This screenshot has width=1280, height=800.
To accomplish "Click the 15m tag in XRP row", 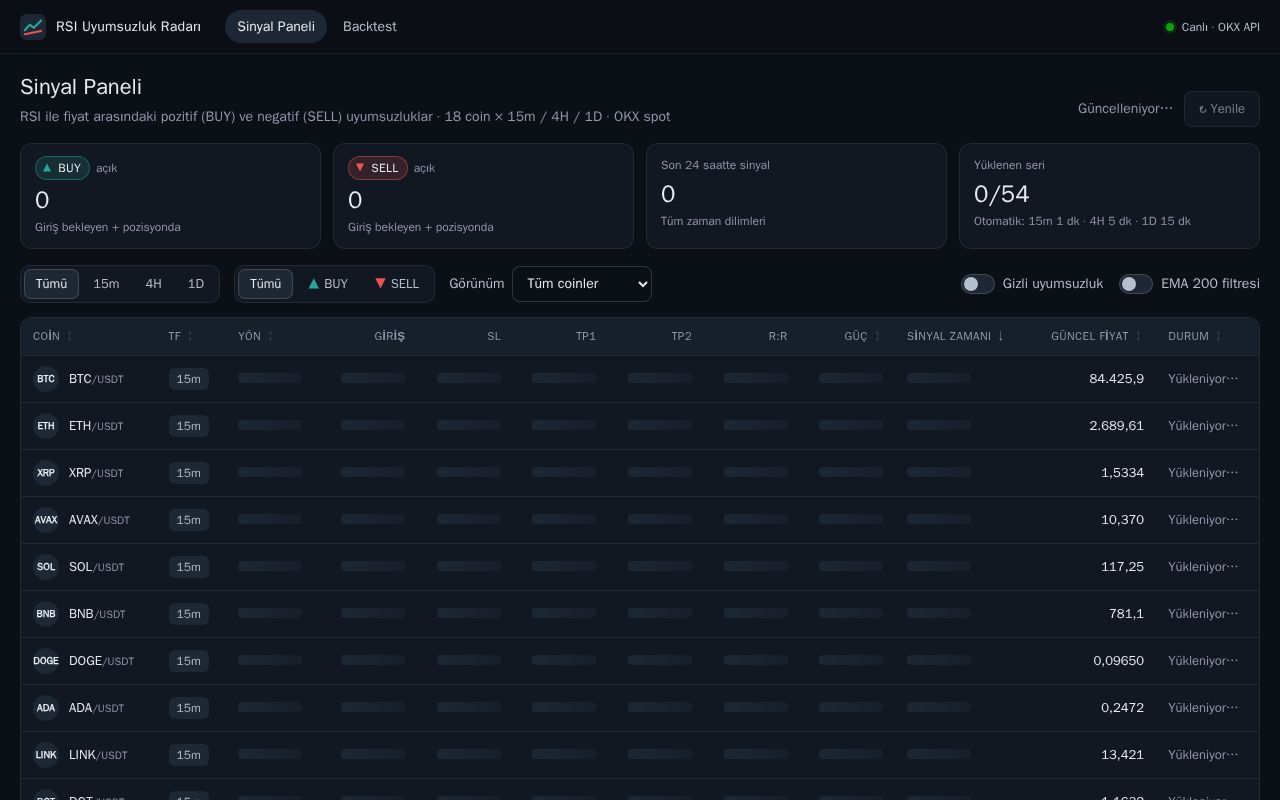I will click(x=188, y=473).
